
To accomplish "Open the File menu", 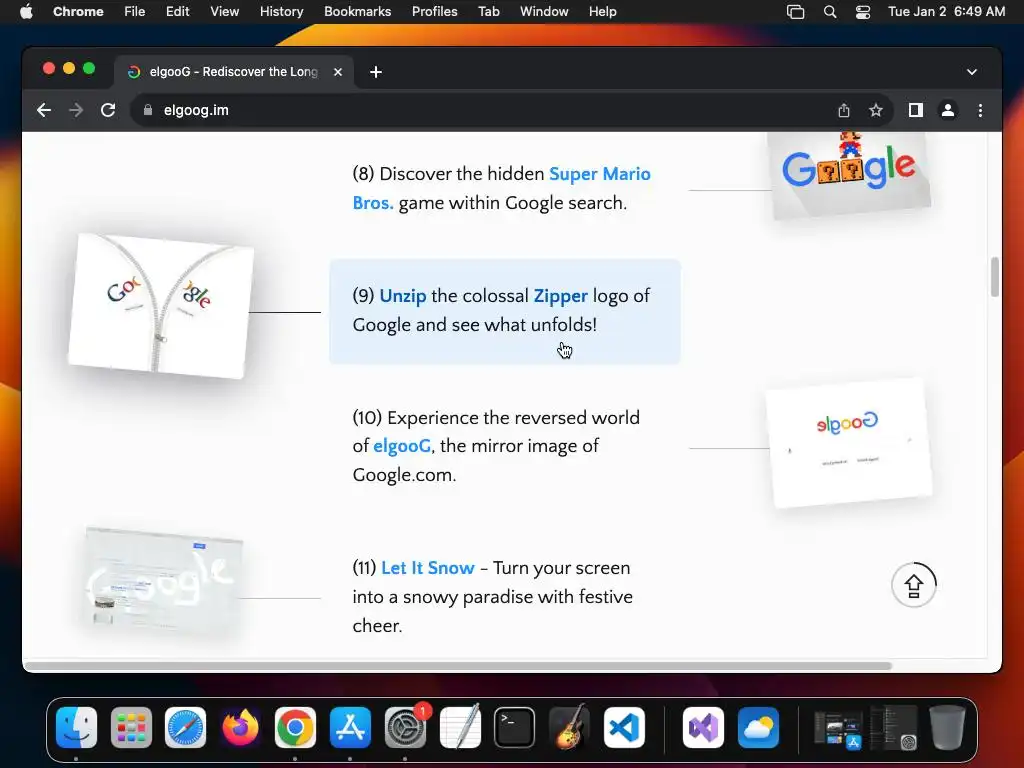I will click(135, 12).
